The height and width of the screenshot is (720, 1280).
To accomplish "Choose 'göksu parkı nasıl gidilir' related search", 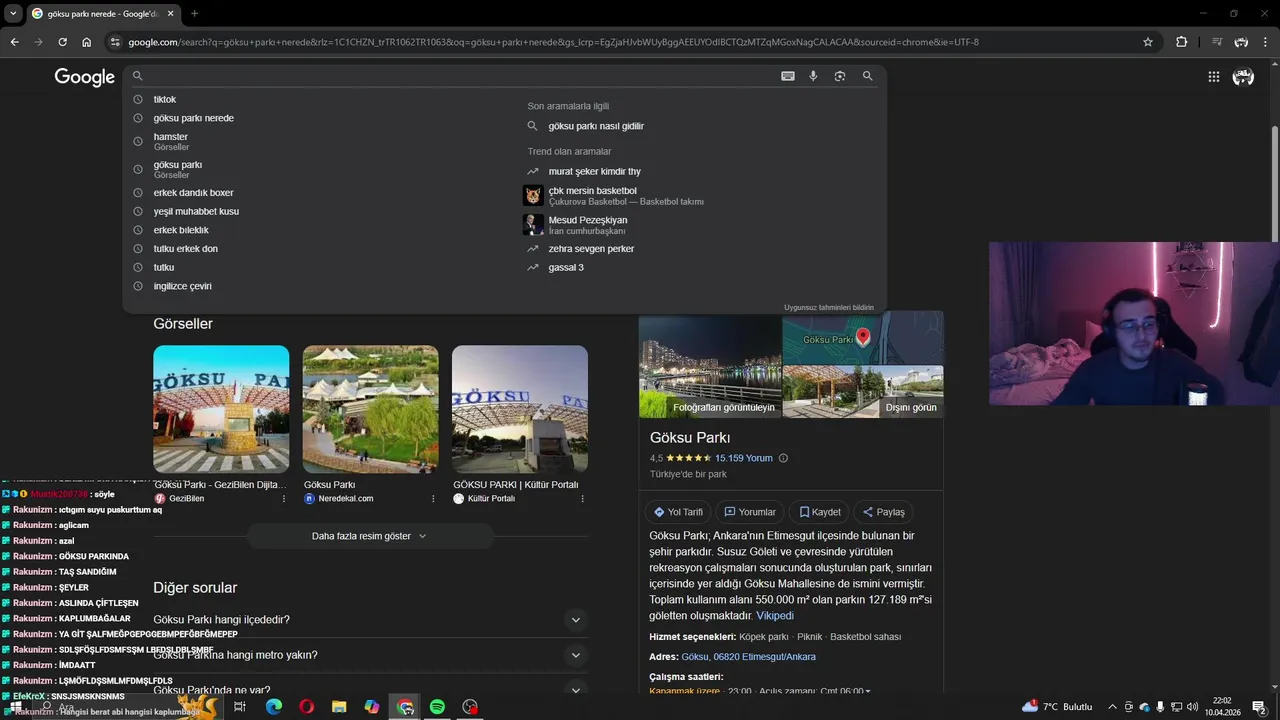I will (x=596, y=126).
